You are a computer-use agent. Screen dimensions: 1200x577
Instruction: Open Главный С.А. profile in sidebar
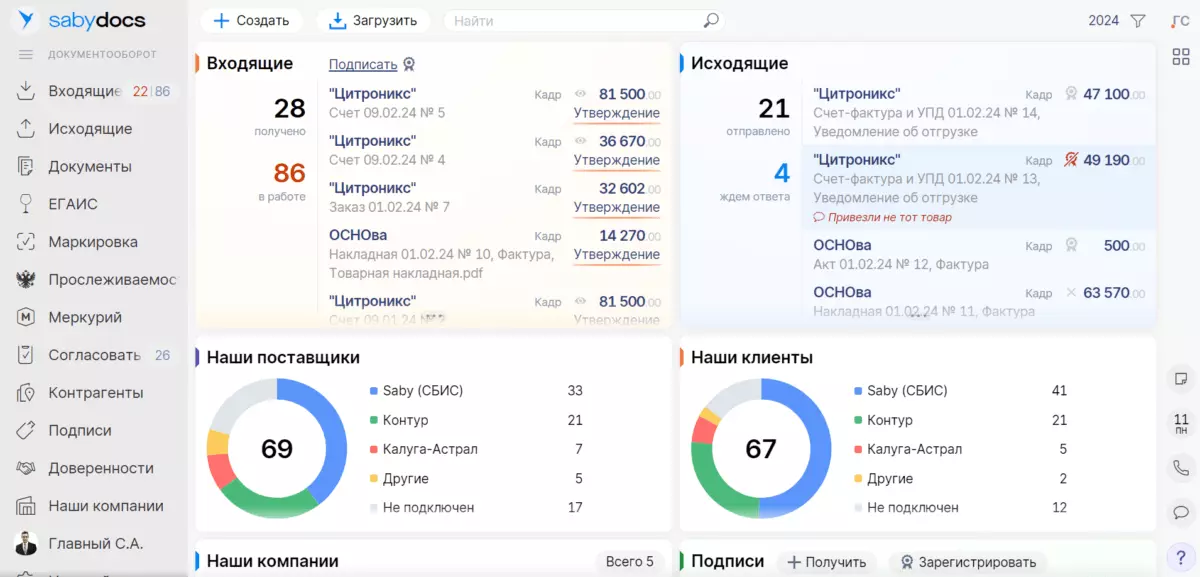point(95,544)
